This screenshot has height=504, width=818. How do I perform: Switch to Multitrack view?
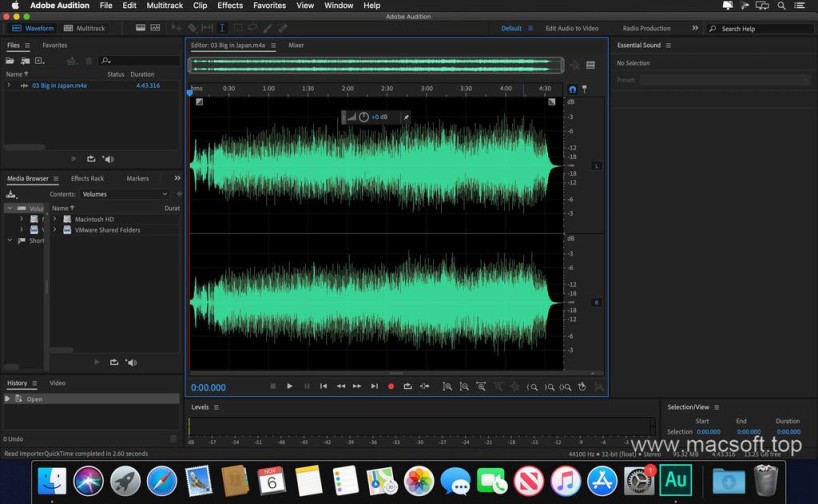click(x=86, y=28)
